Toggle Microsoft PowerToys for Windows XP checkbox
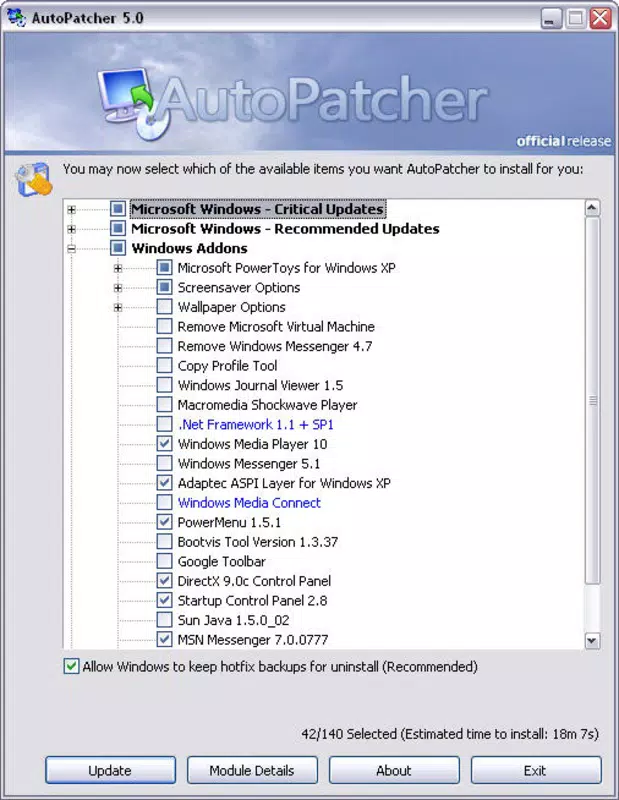Viewport: 619px width, 800px height. (164, 267)
